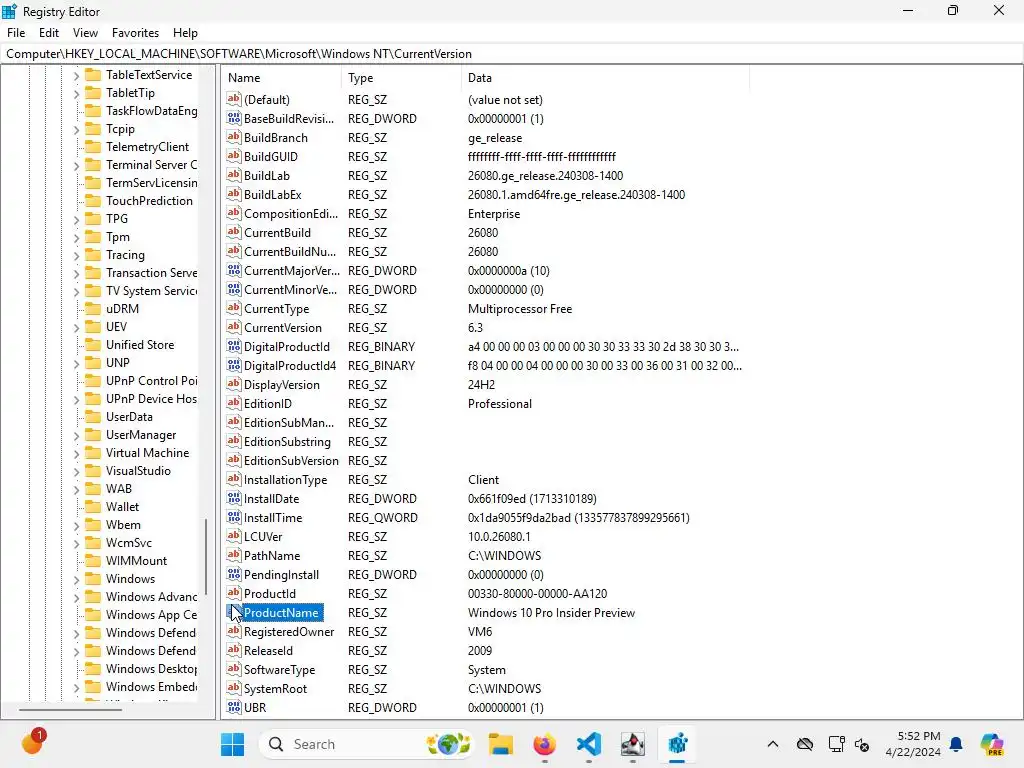The width and height of the screenshot is (1024, 768).
Task: Select the TabletTip folder icon
Action: (93, 93)
